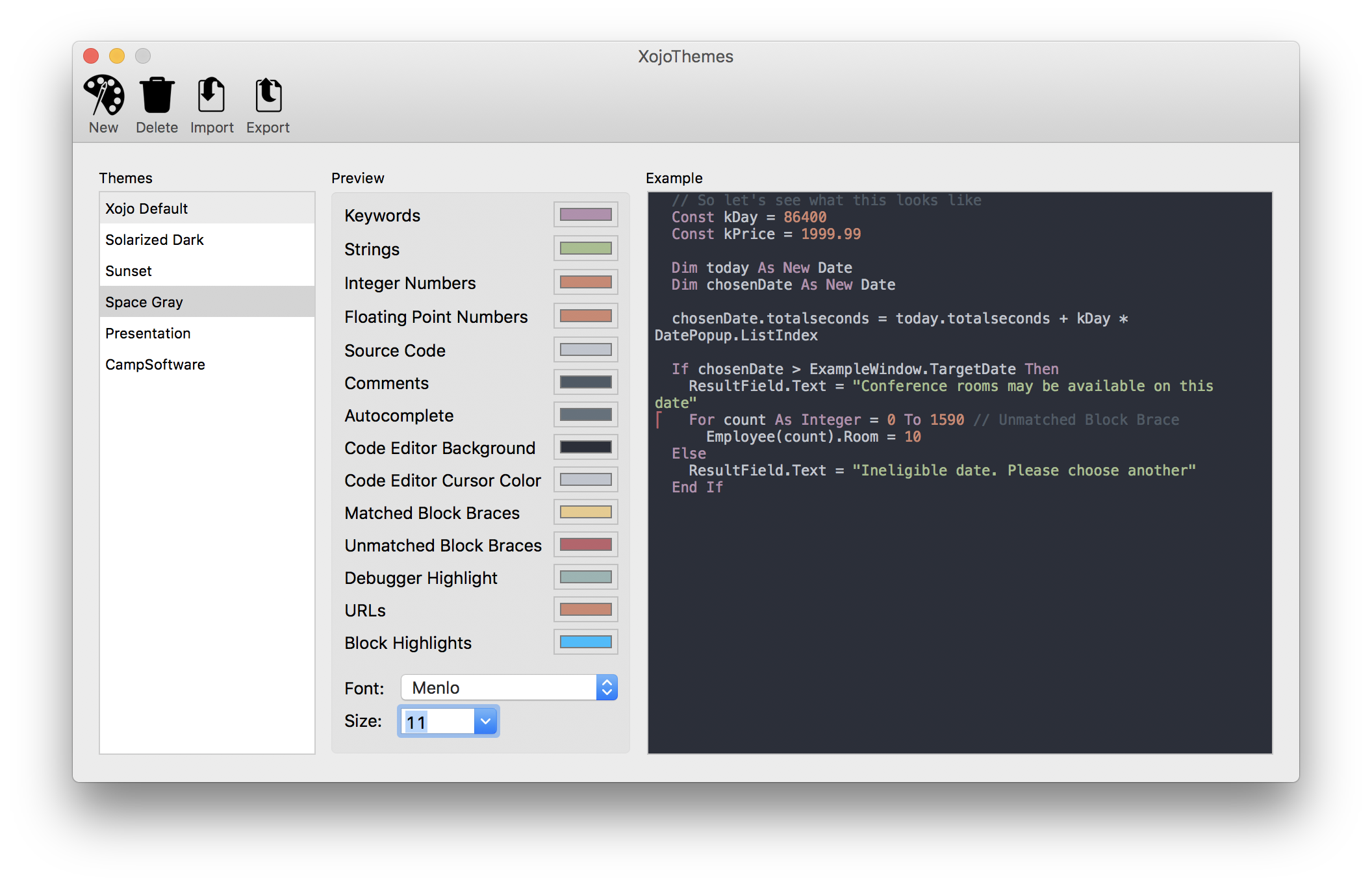1372x886 pixels.
Task: Change the URLs color swatch
Action: (585, 609)
